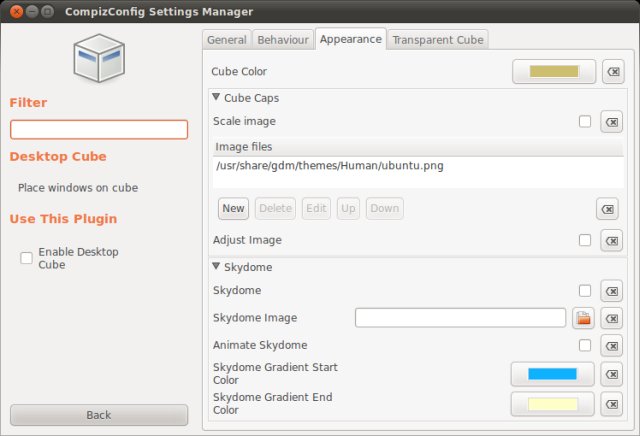The image size is (640, 436).
Task: Open the Cube Color picker
Action: tap(554, 71)
